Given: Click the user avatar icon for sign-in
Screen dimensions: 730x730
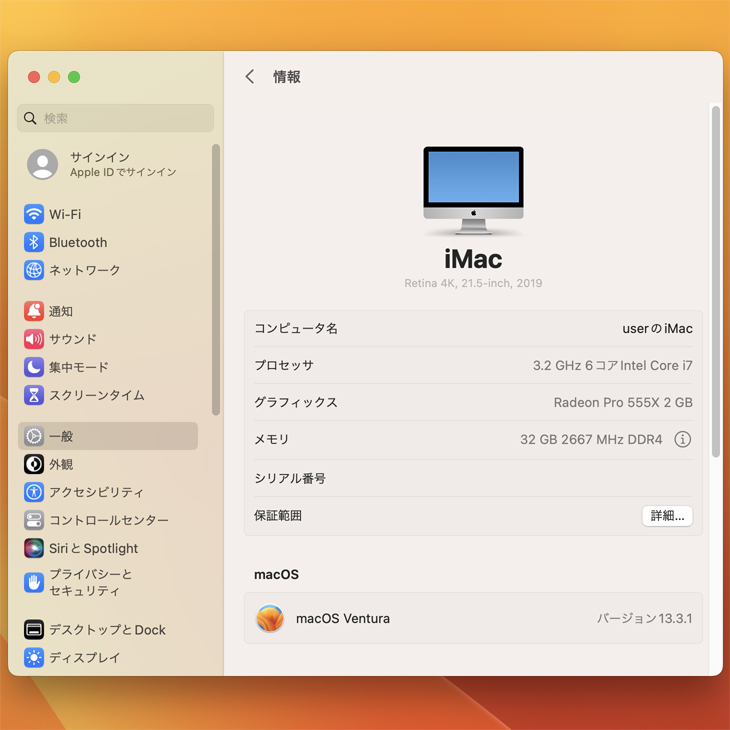Looking at the screenshot, I should [42, 164].
